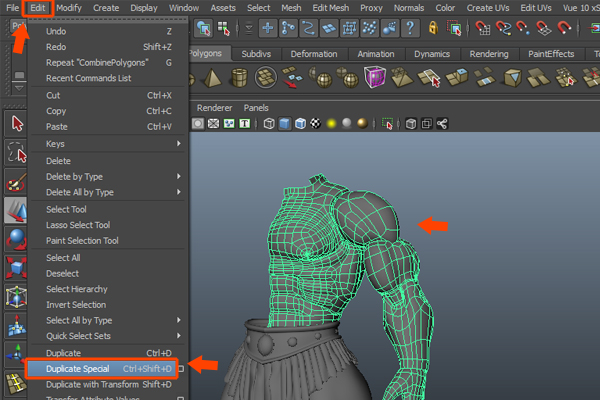Choose the Rotate tool sphere icon
This screenshot has width=600, height=400.
[16, 239]
